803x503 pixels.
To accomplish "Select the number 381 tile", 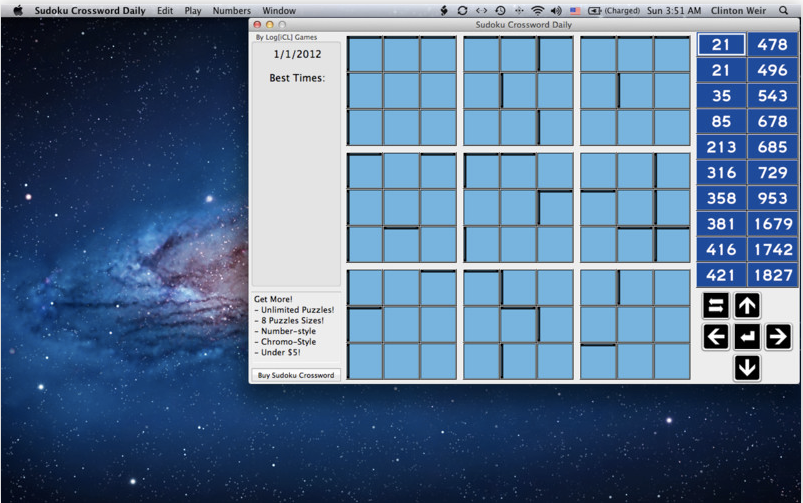I will point(721,224).
